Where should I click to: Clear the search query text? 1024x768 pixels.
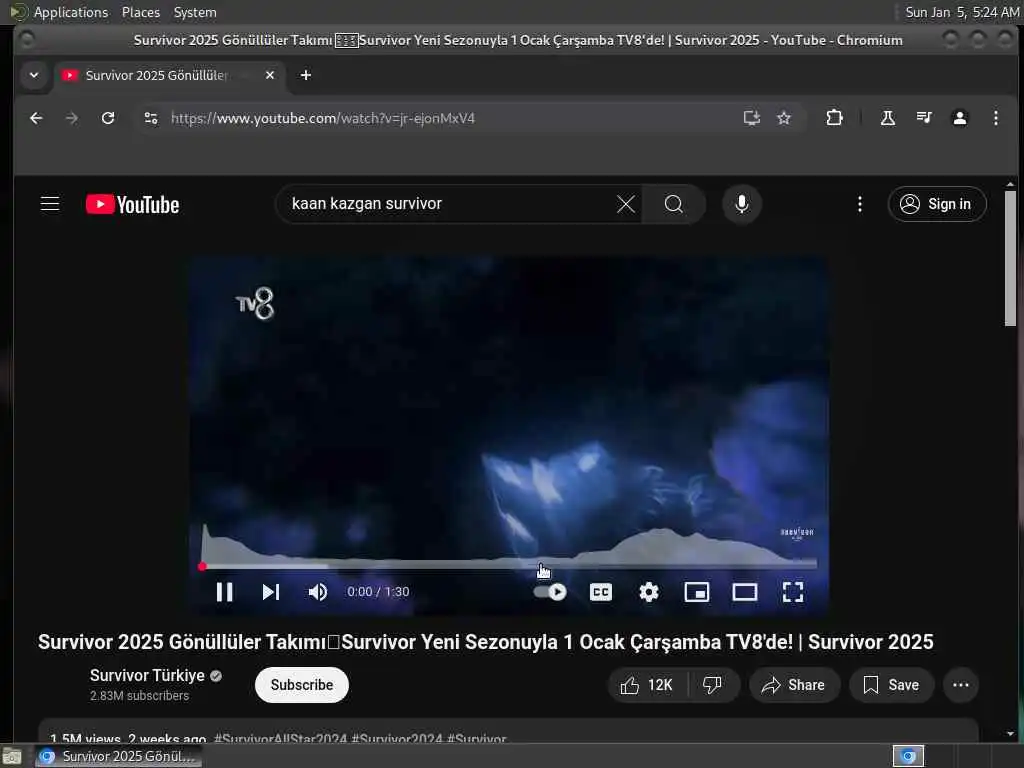626,204
